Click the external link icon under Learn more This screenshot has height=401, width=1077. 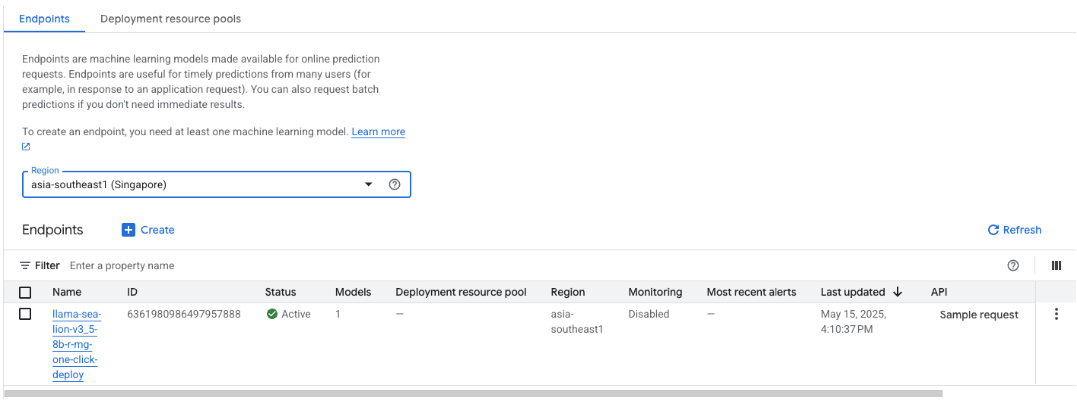pyautogui.click(x=26, y=146)
